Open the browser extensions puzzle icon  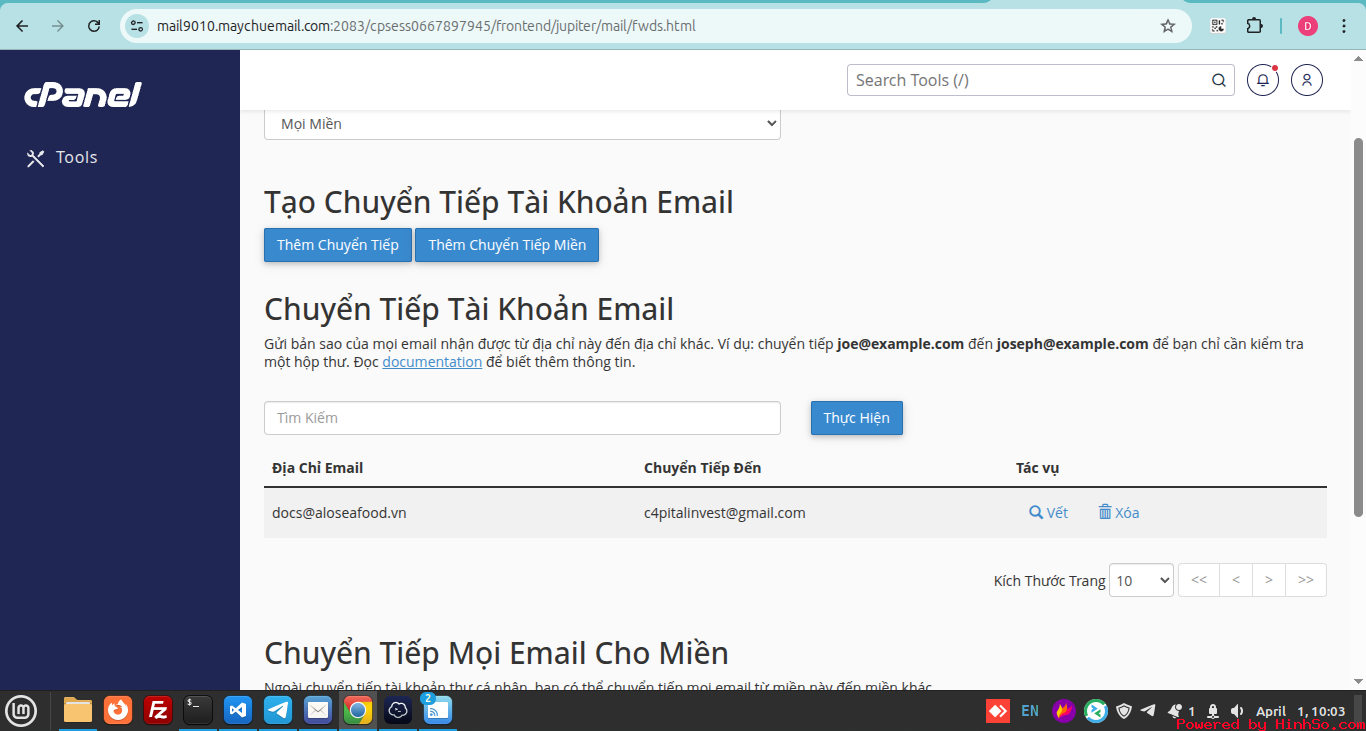(x=1254, y=26)
